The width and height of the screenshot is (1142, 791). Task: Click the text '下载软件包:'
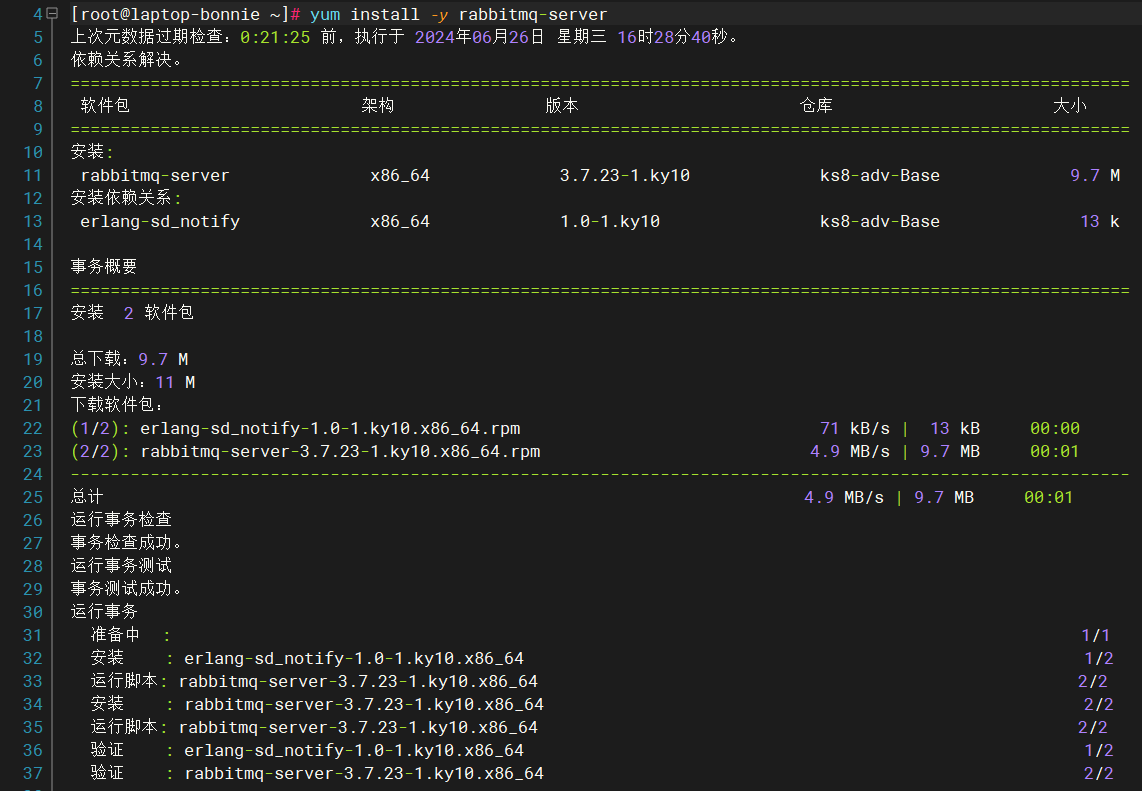tap(117, 405)
